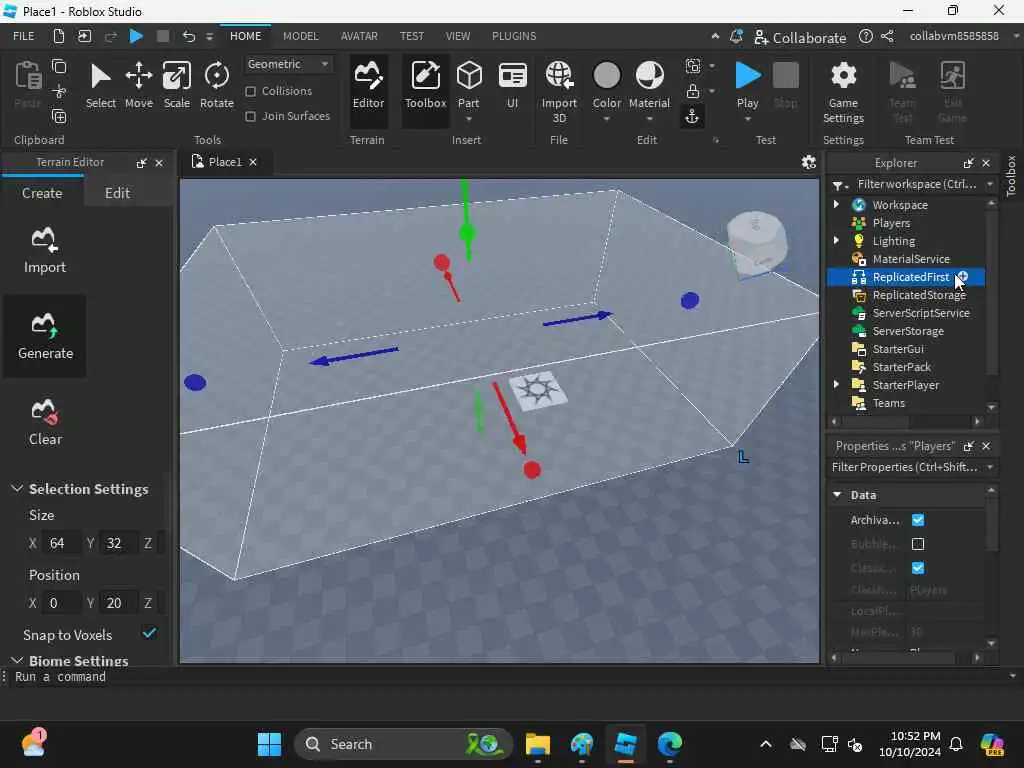Switch to the PLUGINS tab

pos(514,36)
